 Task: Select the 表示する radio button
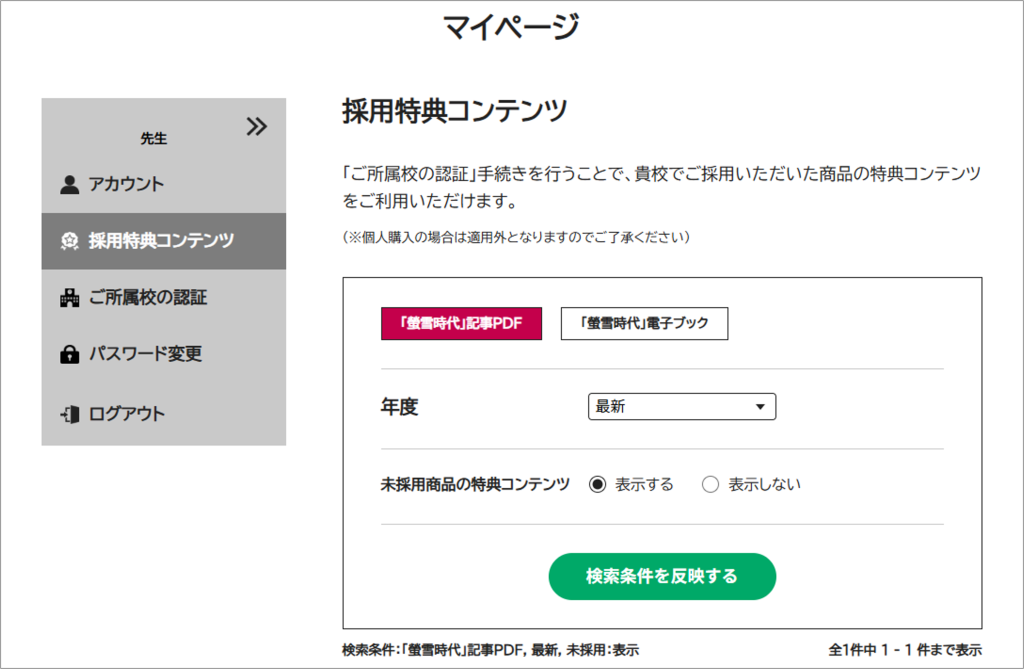[x=598, y=485]
